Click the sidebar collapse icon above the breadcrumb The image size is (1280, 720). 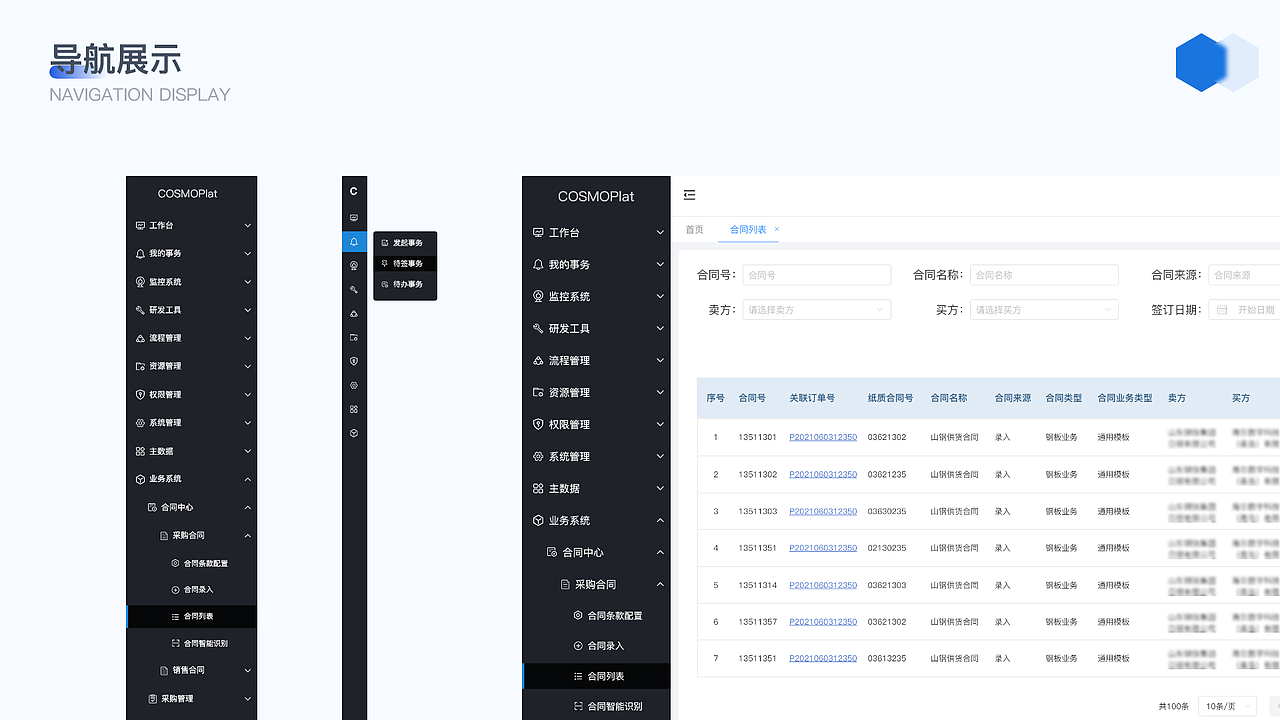tap(689, 195)
